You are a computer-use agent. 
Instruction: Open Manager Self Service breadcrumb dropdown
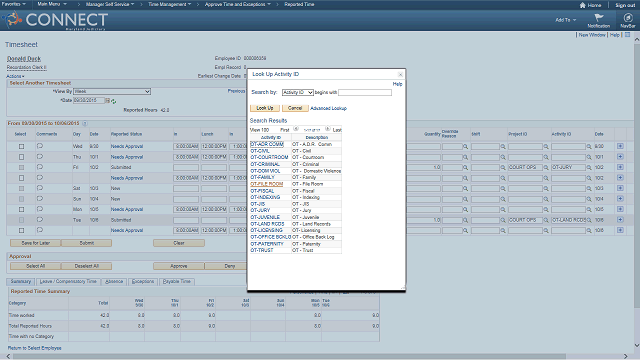coord(110,4)
